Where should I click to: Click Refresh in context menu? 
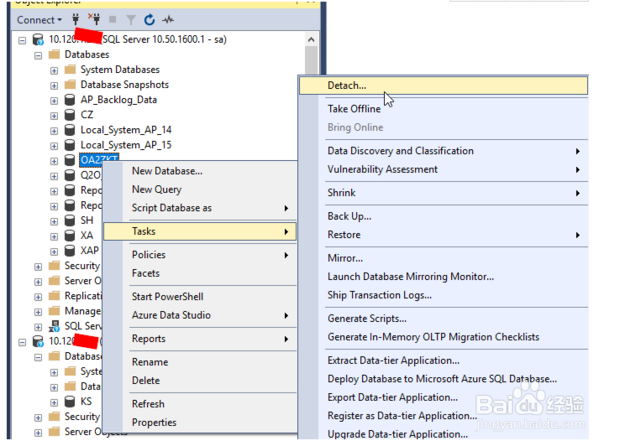pyautogui.click(x=200, y=404)
